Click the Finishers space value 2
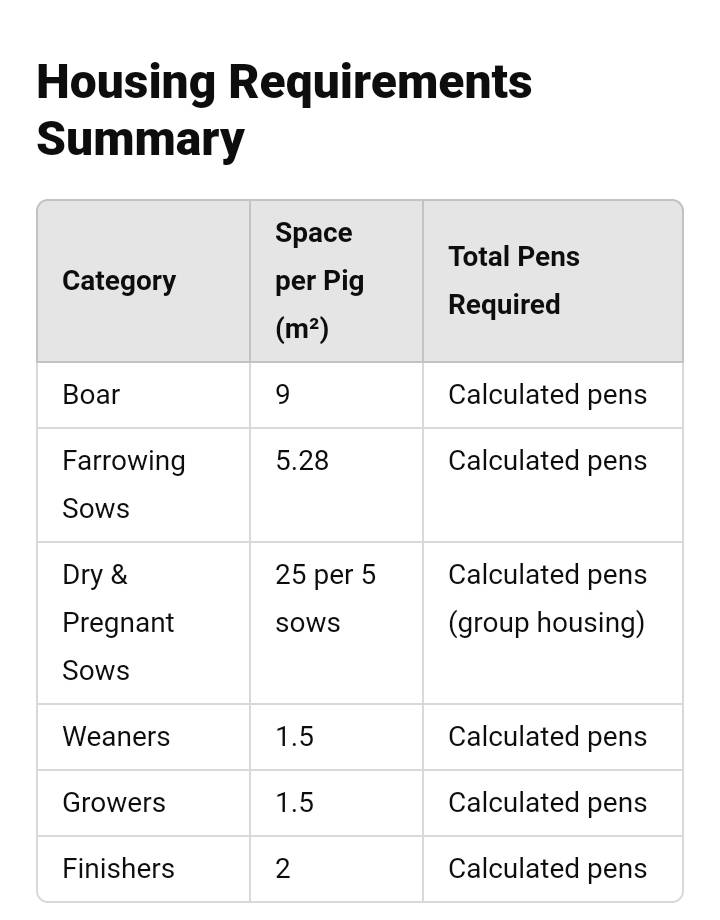 pos(283,869)
